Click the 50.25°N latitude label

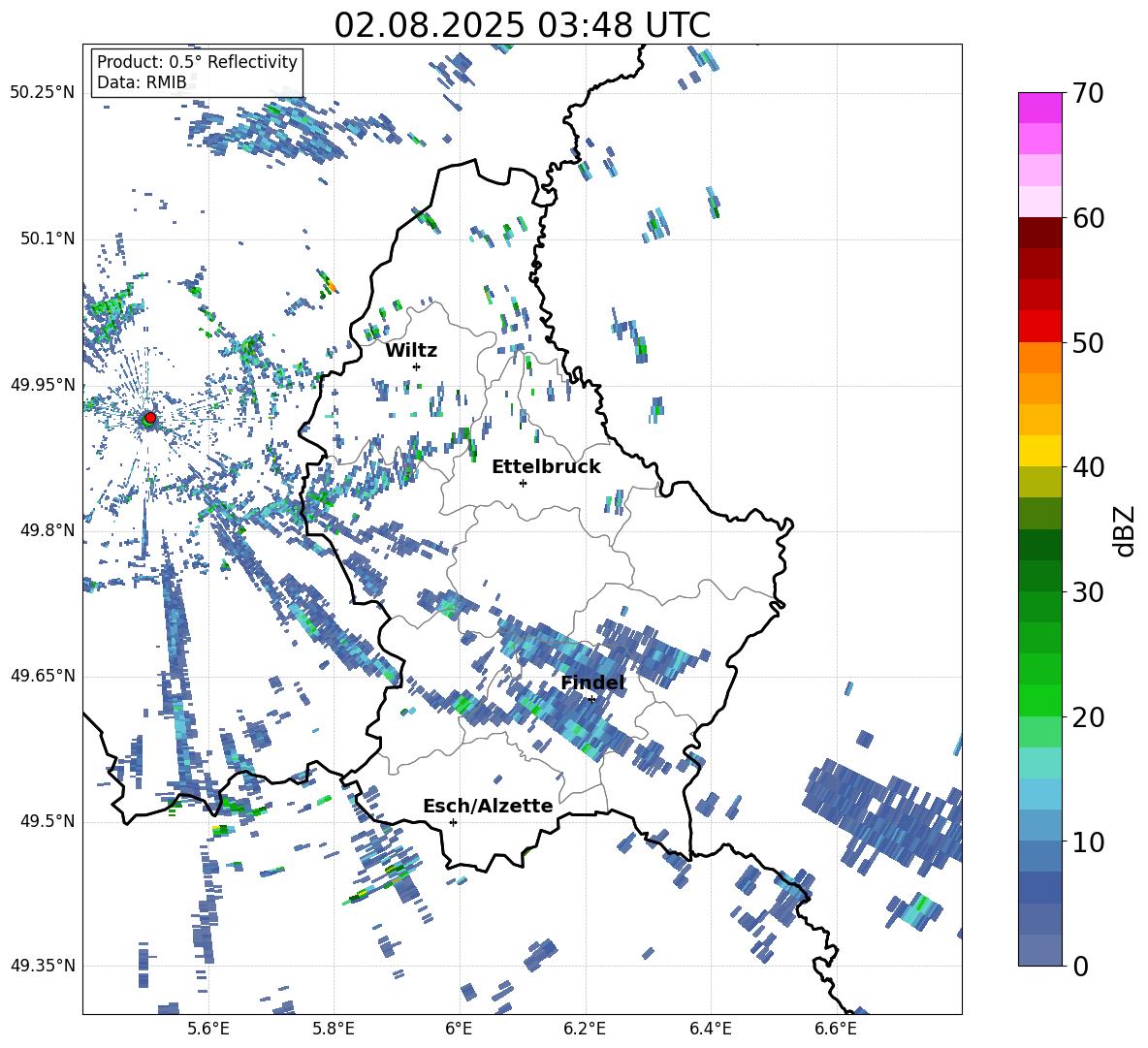(44, 93)
